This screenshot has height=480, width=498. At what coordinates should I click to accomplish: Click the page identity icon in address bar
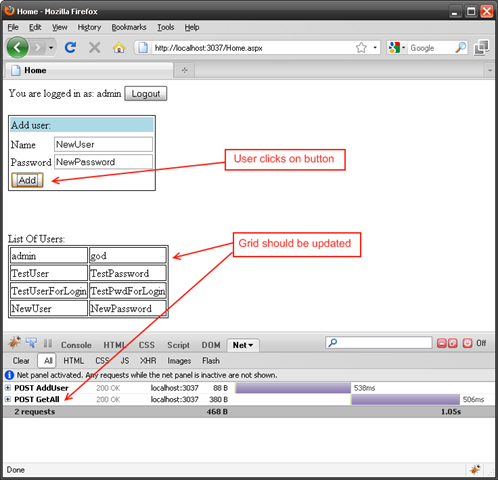(143, 48)
